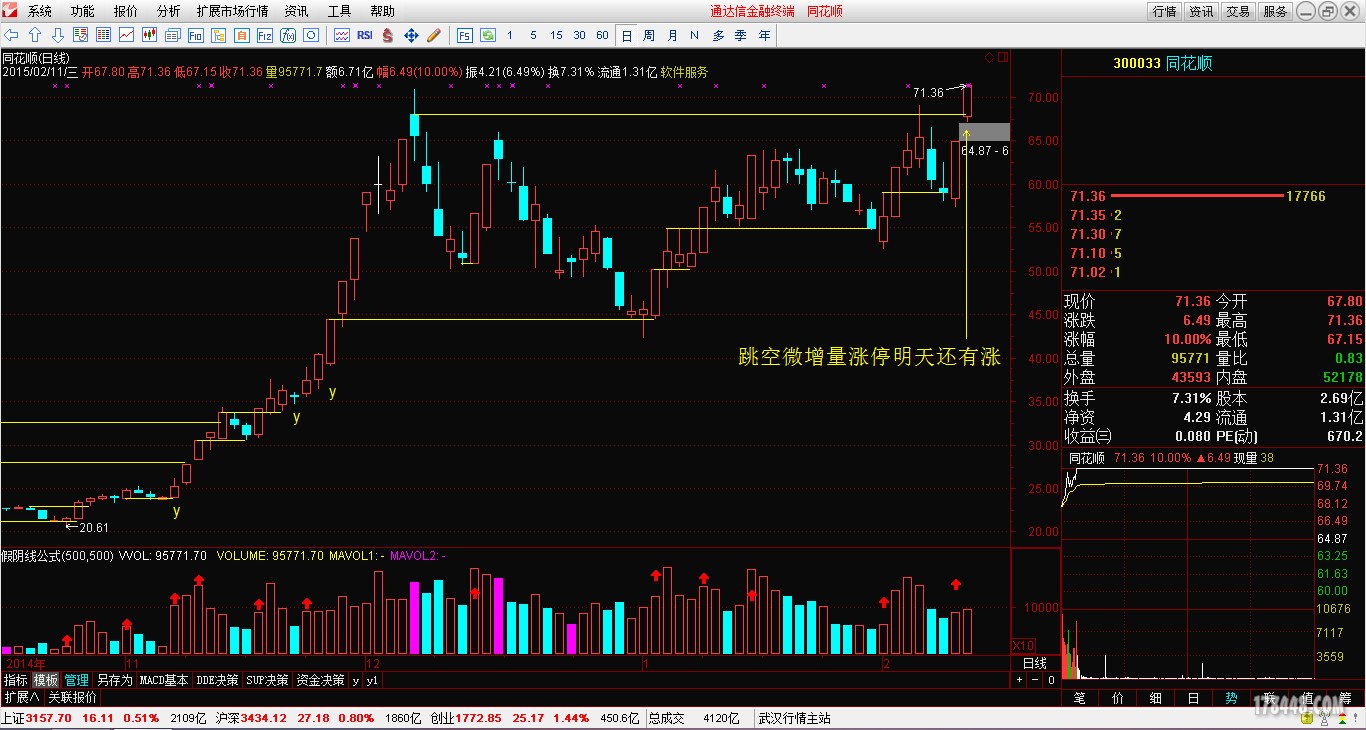The image size is (1366, 730).
Task: Open the 工具 menu
Action: click(x=339, y=11)
